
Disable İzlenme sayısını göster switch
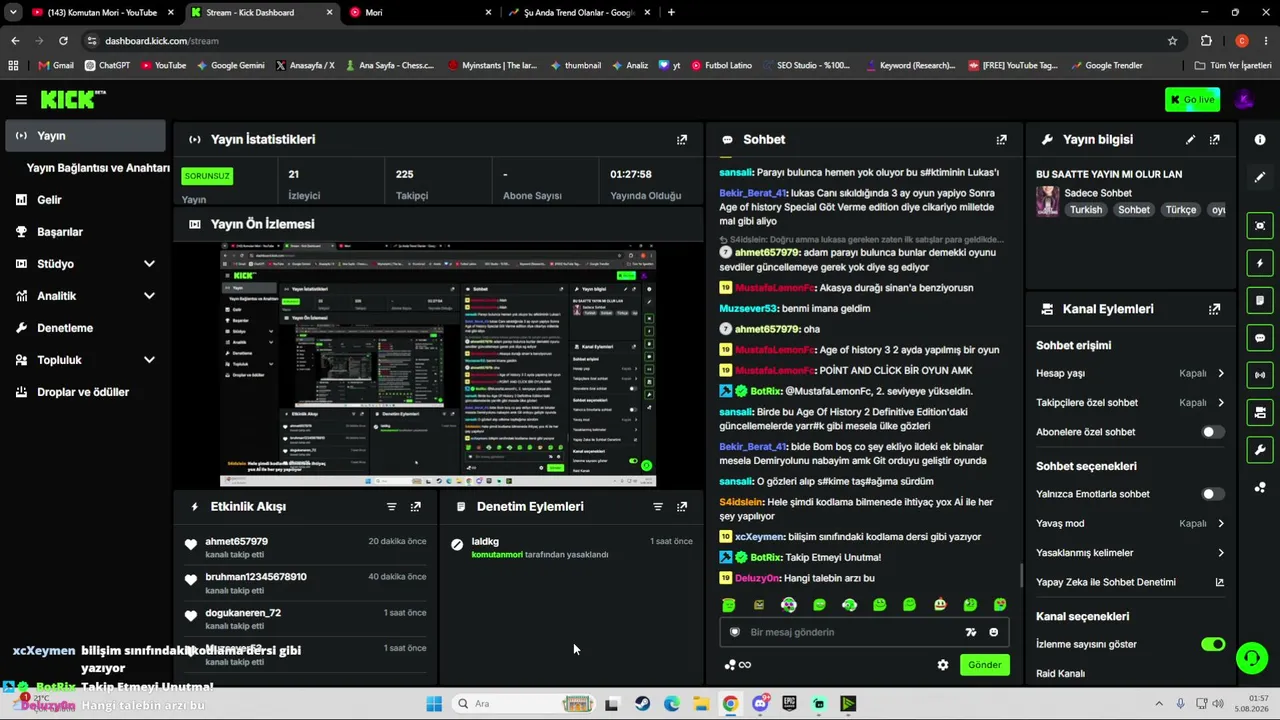(x=1212, y=644)
